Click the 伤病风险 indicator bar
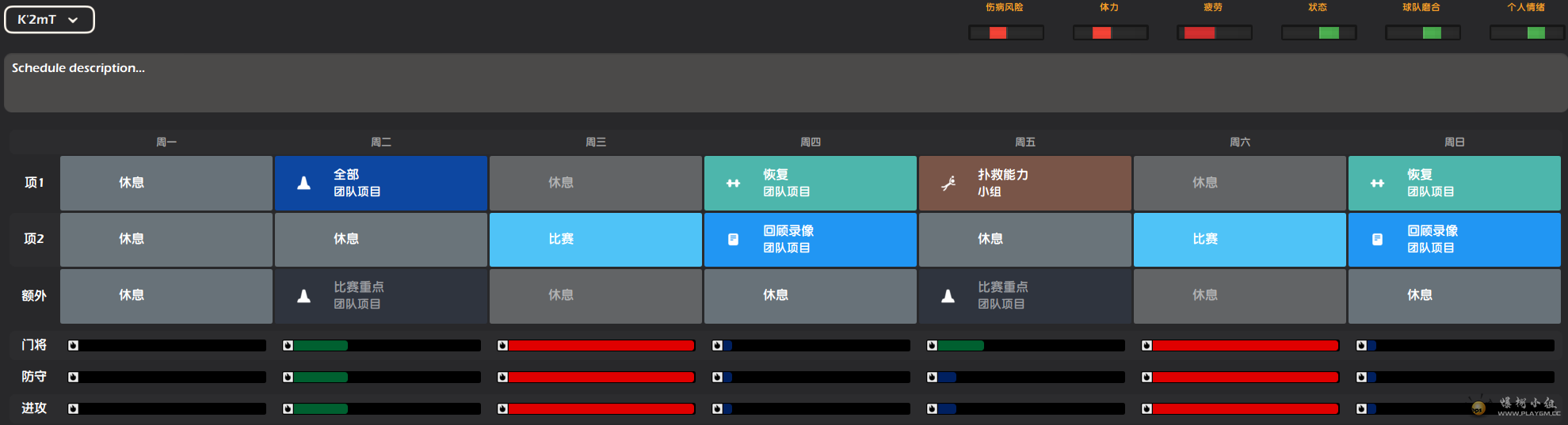 [x=1005, y=32]
